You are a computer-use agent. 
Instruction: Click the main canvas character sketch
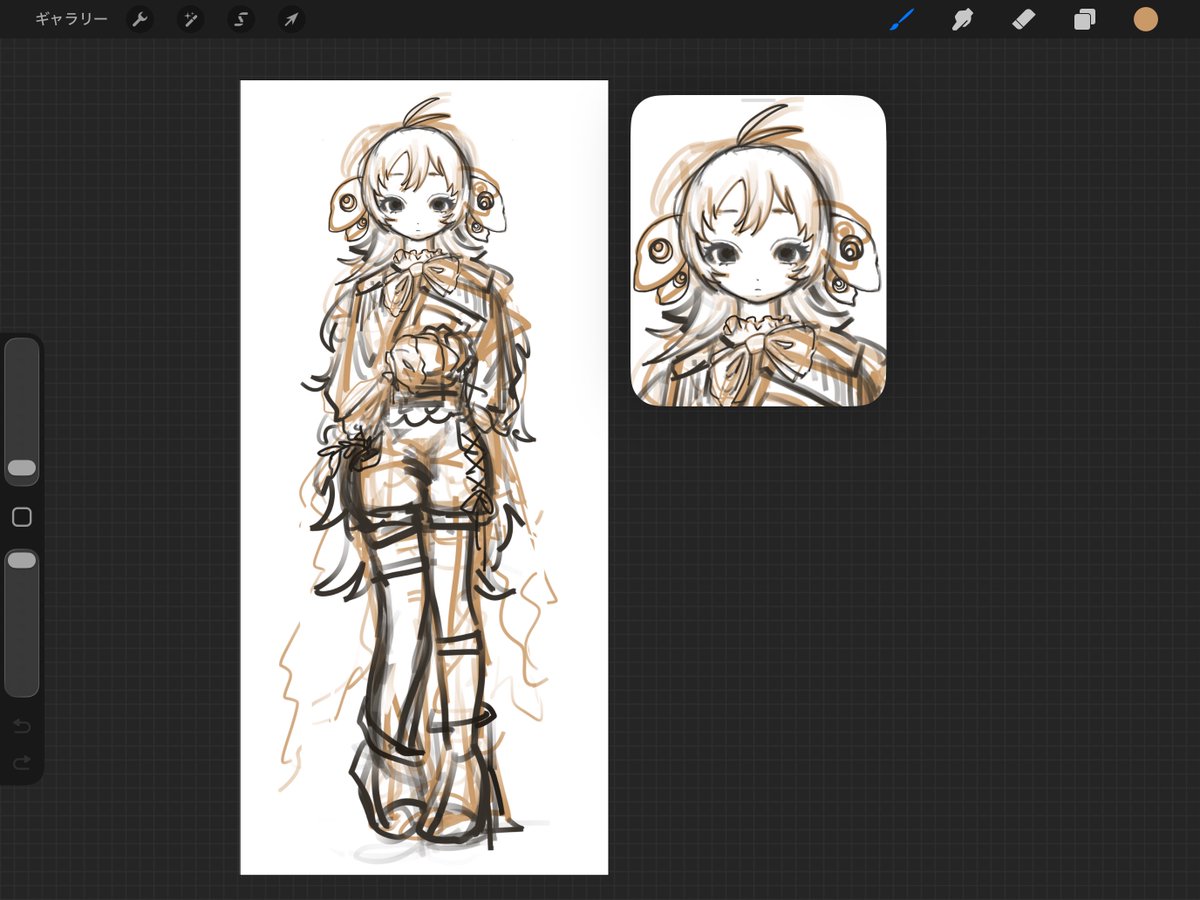[424, 477]
